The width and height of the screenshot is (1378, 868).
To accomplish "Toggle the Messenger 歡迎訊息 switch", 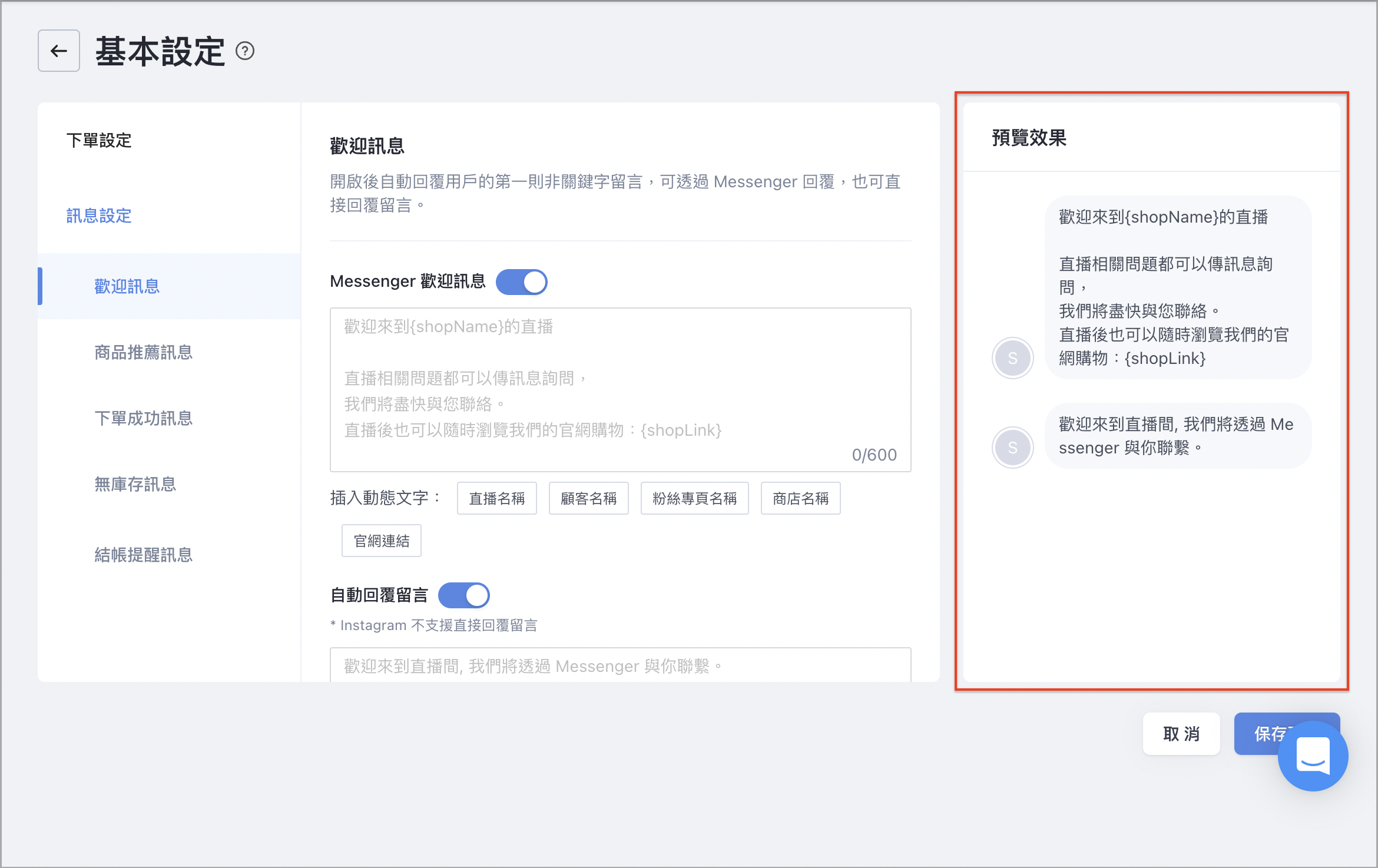I will pyautogui.click(x=521, y=282).
